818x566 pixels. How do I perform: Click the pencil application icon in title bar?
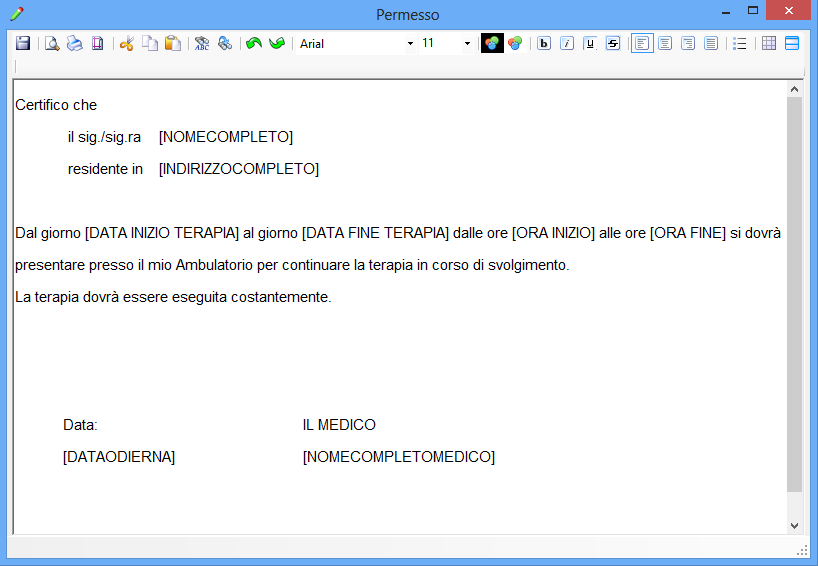[17, 14]
